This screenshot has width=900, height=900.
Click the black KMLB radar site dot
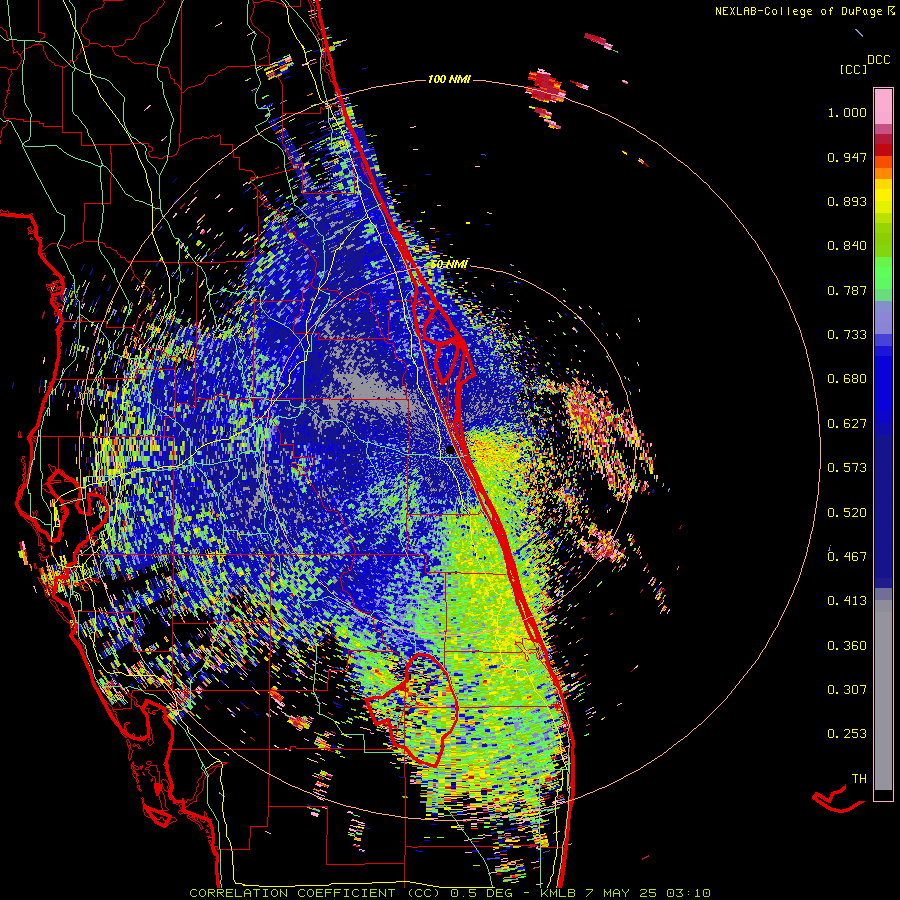[x=450, y=451]
